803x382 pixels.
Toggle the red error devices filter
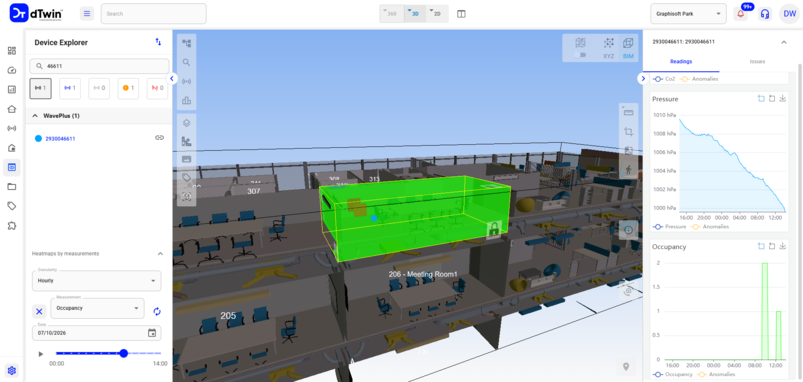pos(157,88)
